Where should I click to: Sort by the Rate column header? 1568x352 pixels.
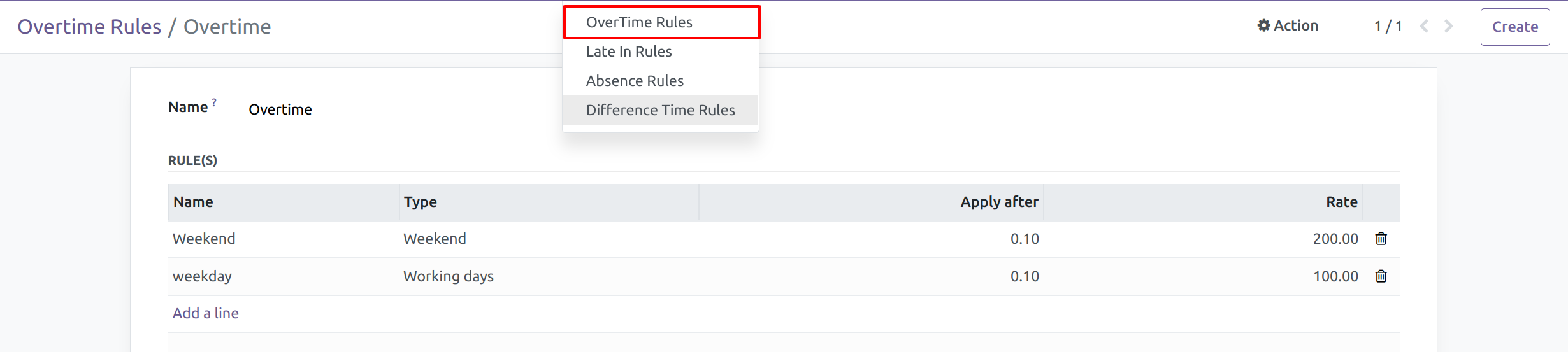coord(1341,202)
